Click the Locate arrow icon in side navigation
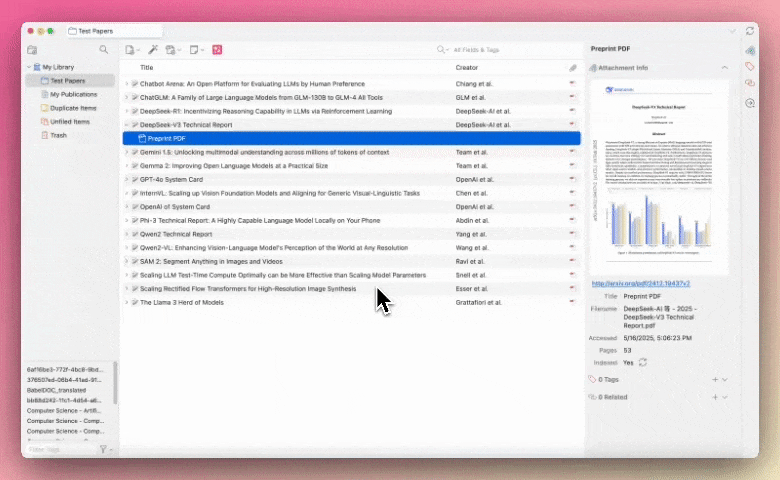780x480 pixels. coord(750,103)
